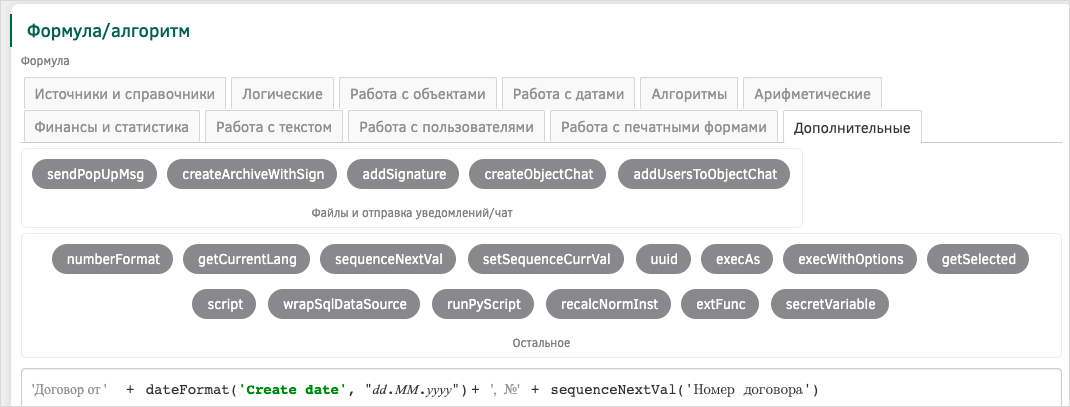Add the getCurrentLang function
Image resolution: width=1070 pixels, height=407 pixels.
point(247,259)
